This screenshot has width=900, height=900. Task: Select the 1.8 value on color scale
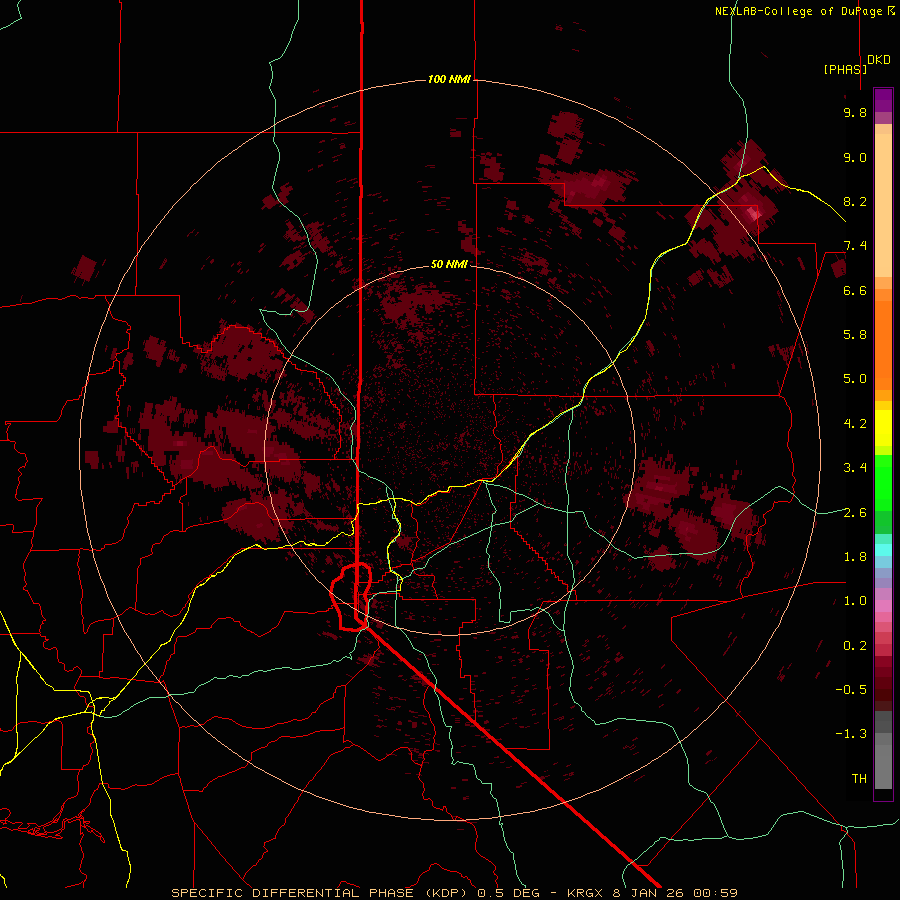(855, 557)
